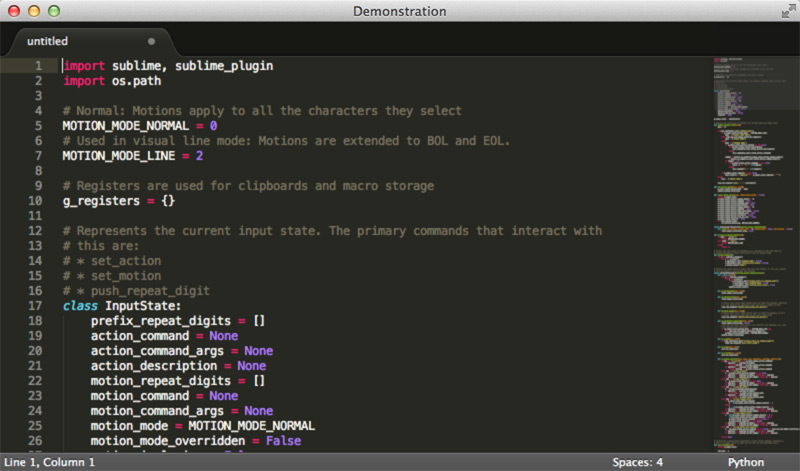Click line number 26 in the gutter
Image resolution: width=800 pixels, height=471 pixels.
[x=35, y=441]
